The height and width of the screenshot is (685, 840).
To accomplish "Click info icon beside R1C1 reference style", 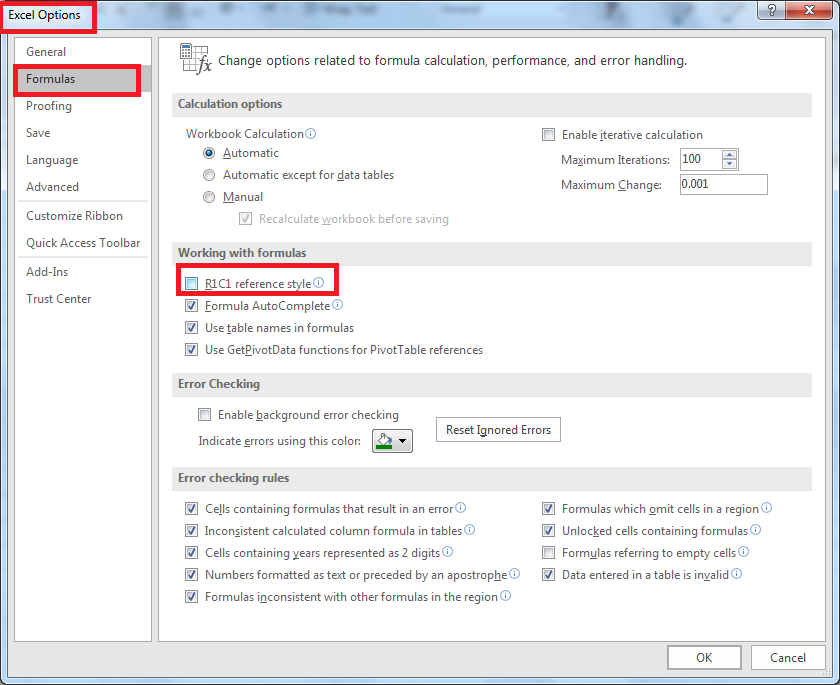I will tap(319, 283).
